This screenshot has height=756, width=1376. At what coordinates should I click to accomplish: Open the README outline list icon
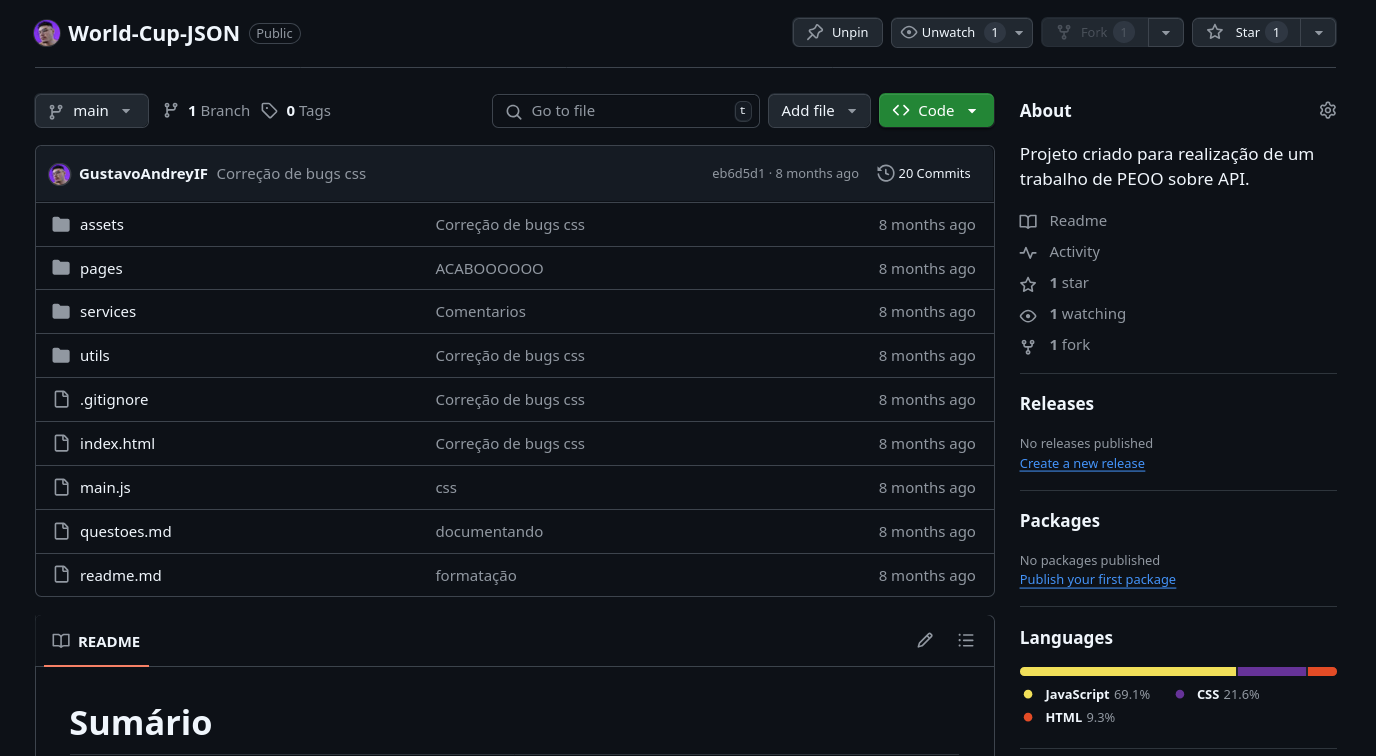pyautogui.click(x=965, y=640)
